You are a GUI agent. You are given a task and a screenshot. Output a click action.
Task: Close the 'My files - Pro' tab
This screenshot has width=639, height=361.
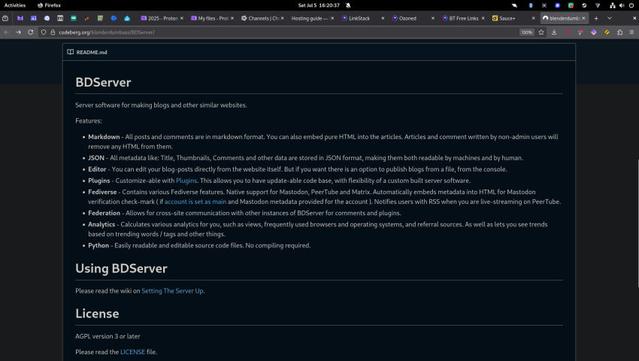(232, 18)
